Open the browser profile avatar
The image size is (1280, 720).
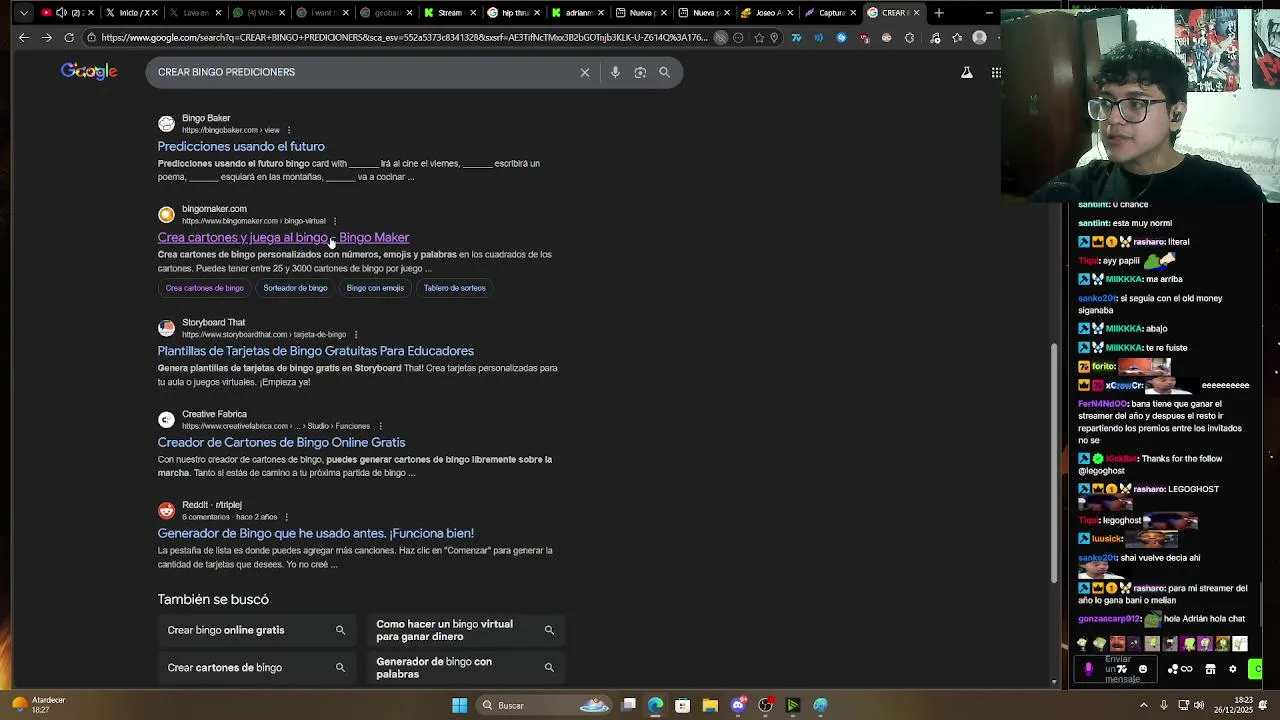click(980, 37)
